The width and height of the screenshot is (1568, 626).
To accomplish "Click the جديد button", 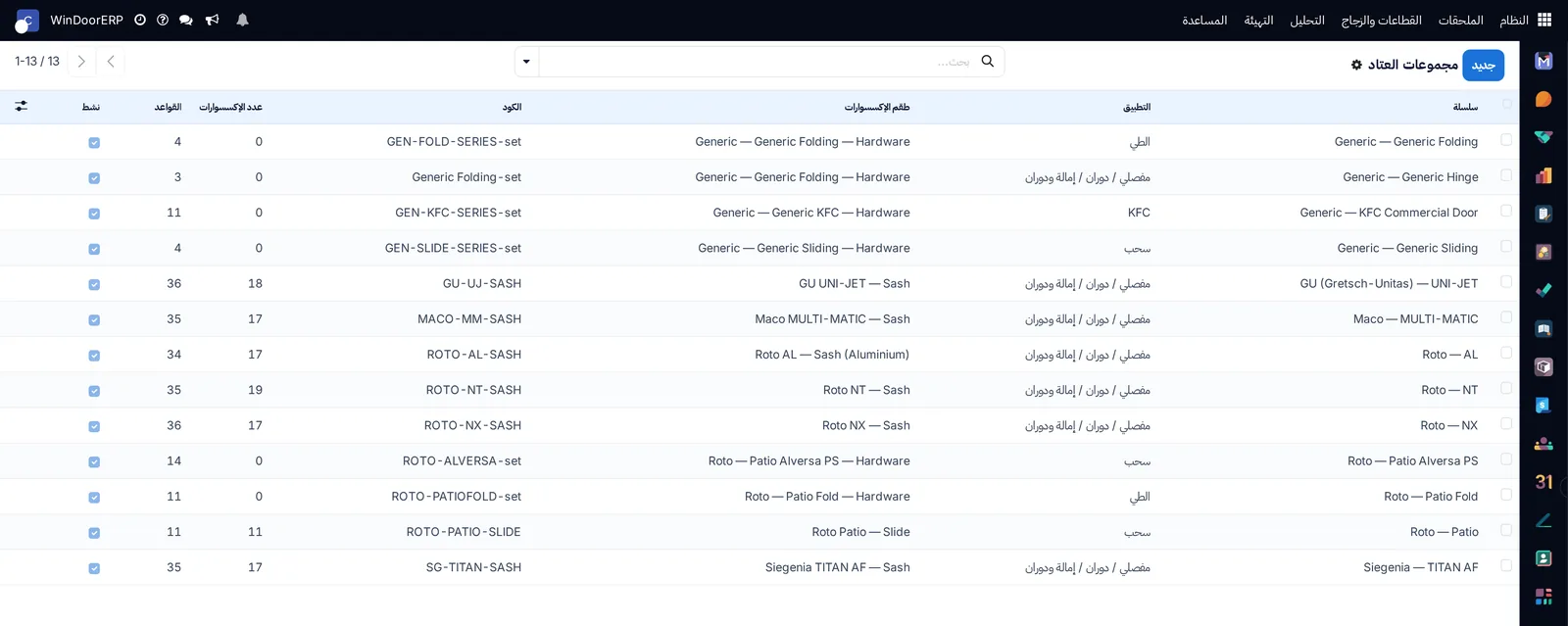I will tap(1483, 65).
